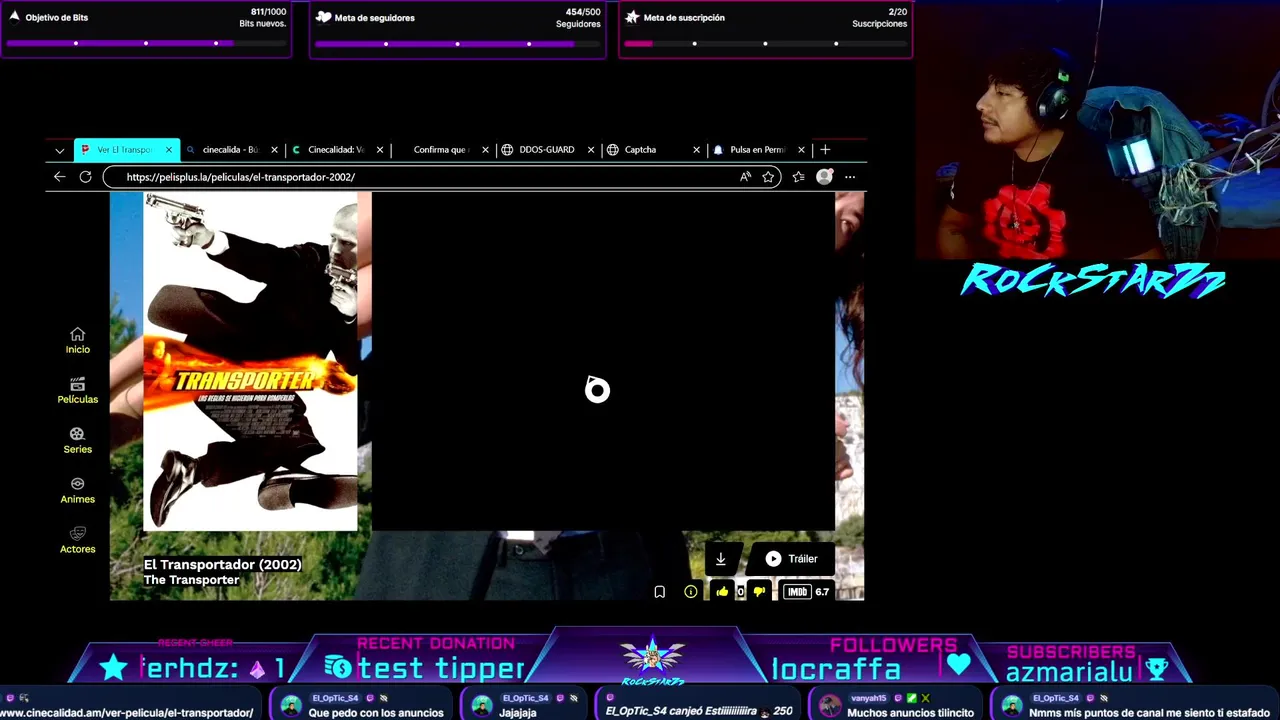The width and height of the screenshot is (1280, 720).
Task: Dislike the movie with thumbs down
Action: click(759, 592)
